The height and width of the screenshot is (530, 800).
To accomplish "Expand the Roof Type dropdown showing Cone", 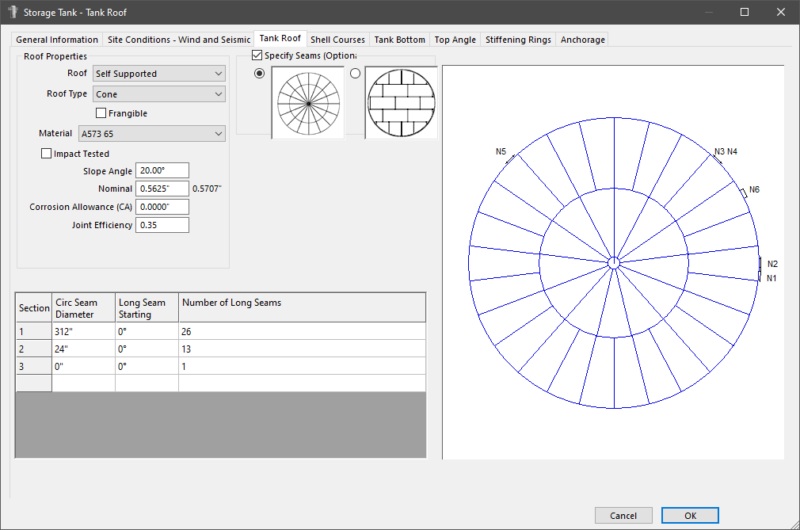I will (x=159, y=94).
